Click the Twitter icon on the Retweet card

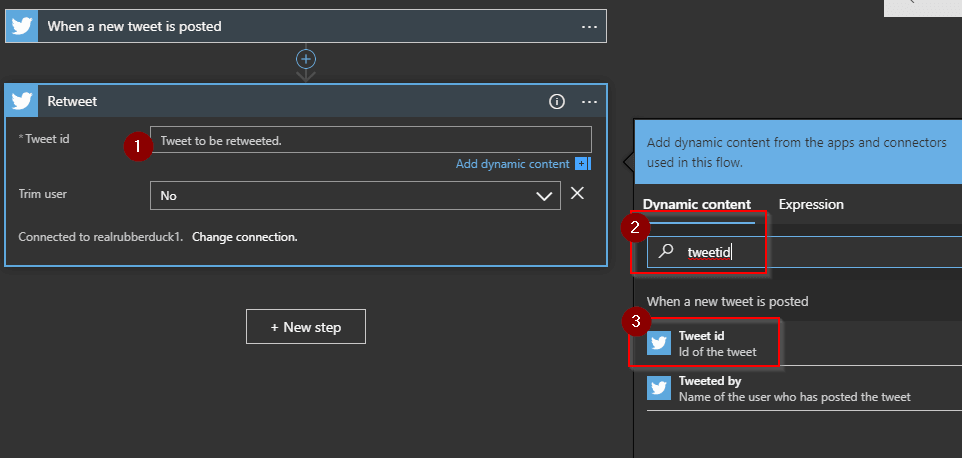pyautogui.click(x=22, y=101)
